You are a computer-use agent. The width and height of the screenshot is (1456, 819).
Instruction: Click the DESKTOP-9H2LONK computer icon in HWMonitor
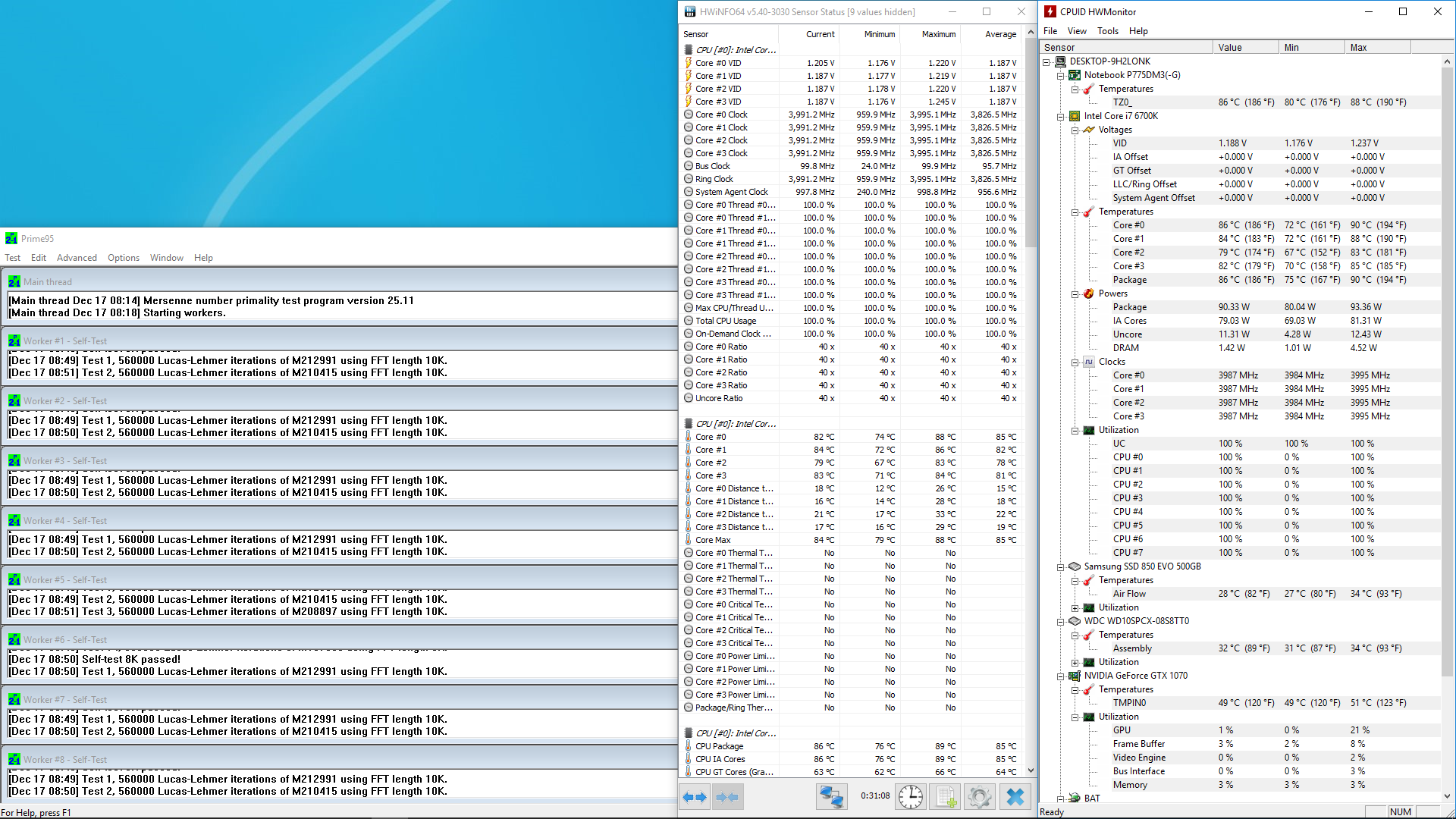1060,61
